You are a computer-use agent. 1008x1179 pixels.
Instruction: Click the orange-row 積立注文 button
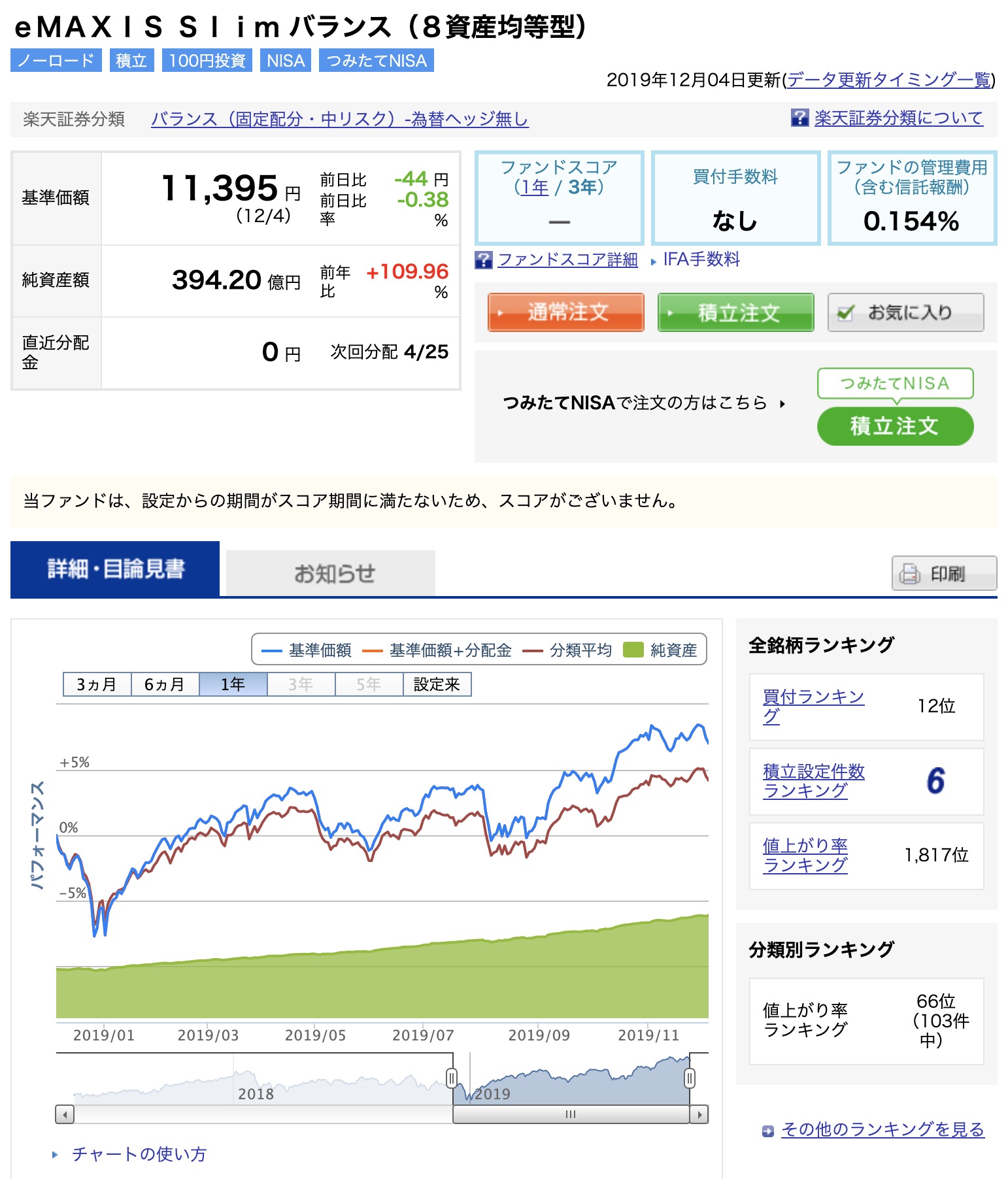tap(736, 312)
